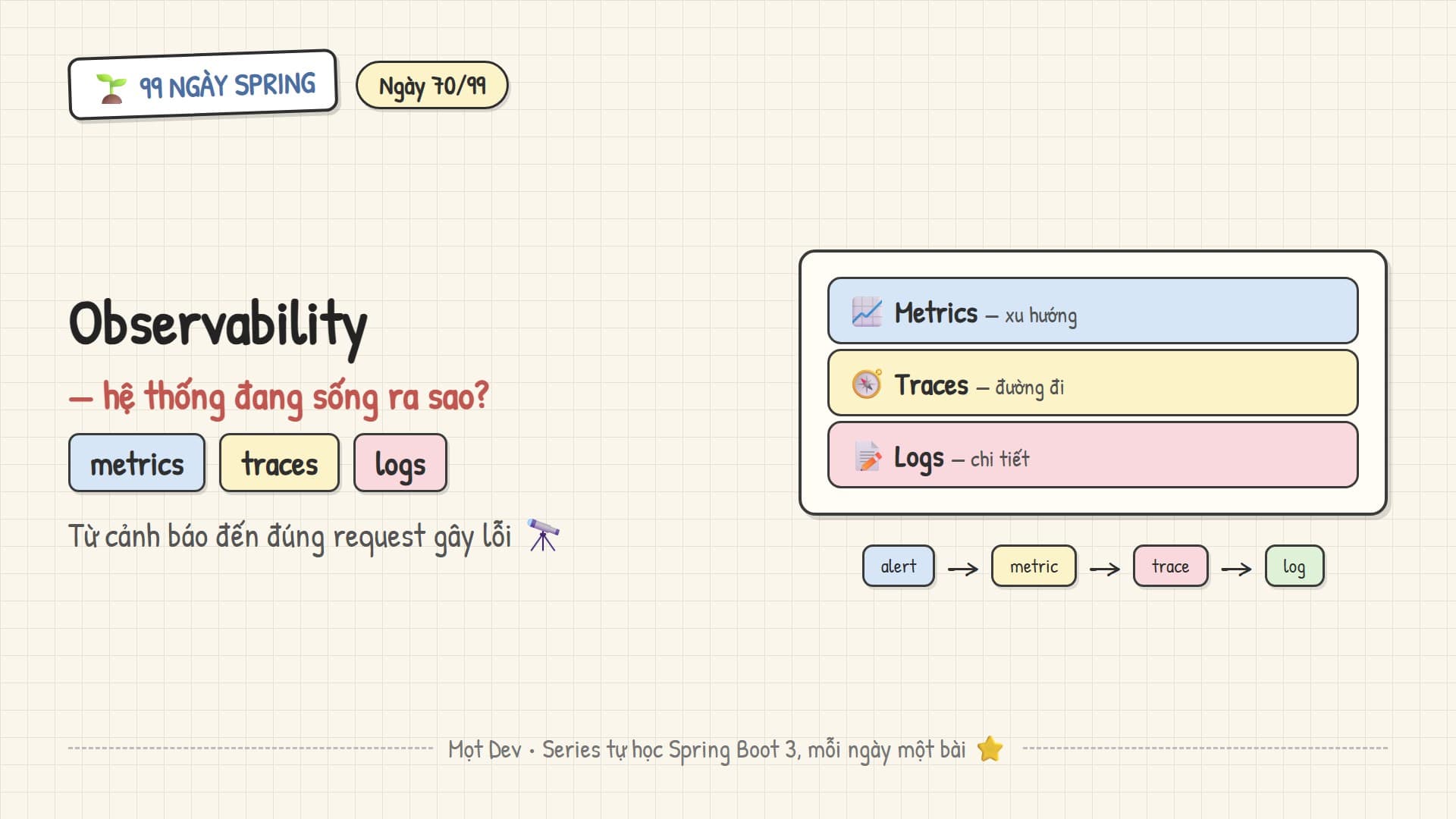Click the trace step box
This screenshot has height=819, width=1456.
pos(1170,566)
